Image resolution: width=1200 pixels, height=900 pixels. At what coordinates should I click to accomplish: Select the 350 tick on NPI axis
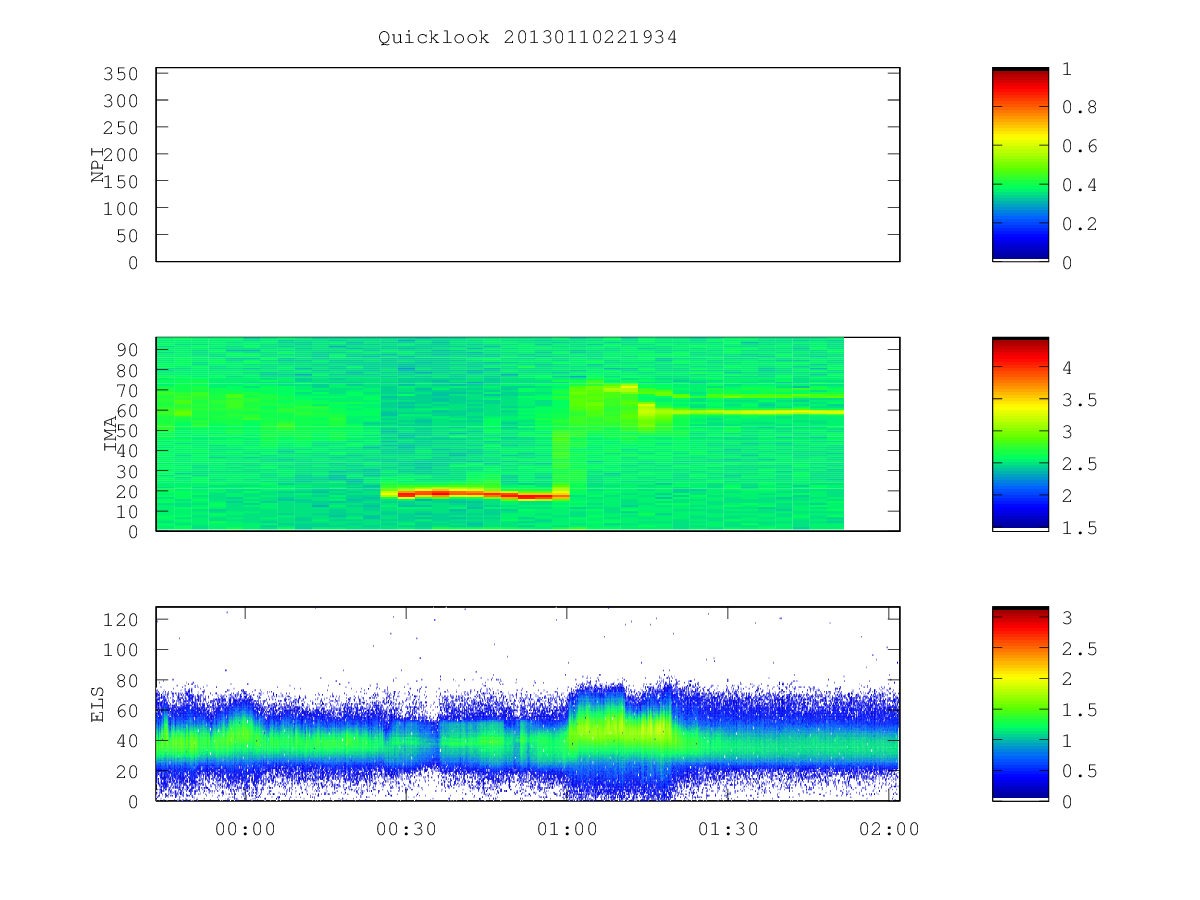[120, 74]
